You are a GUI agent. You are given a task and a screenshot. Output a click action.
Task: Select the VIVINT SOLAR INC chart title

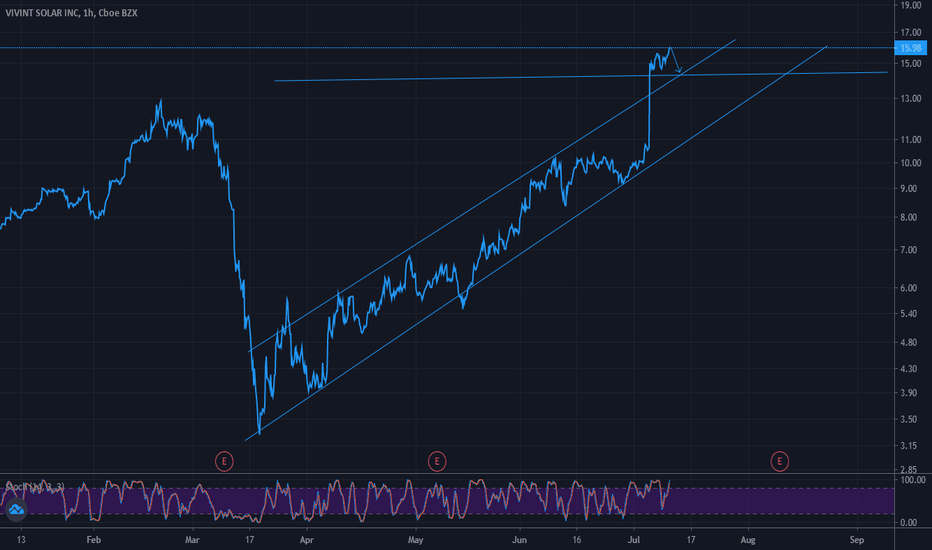point(71,12)
